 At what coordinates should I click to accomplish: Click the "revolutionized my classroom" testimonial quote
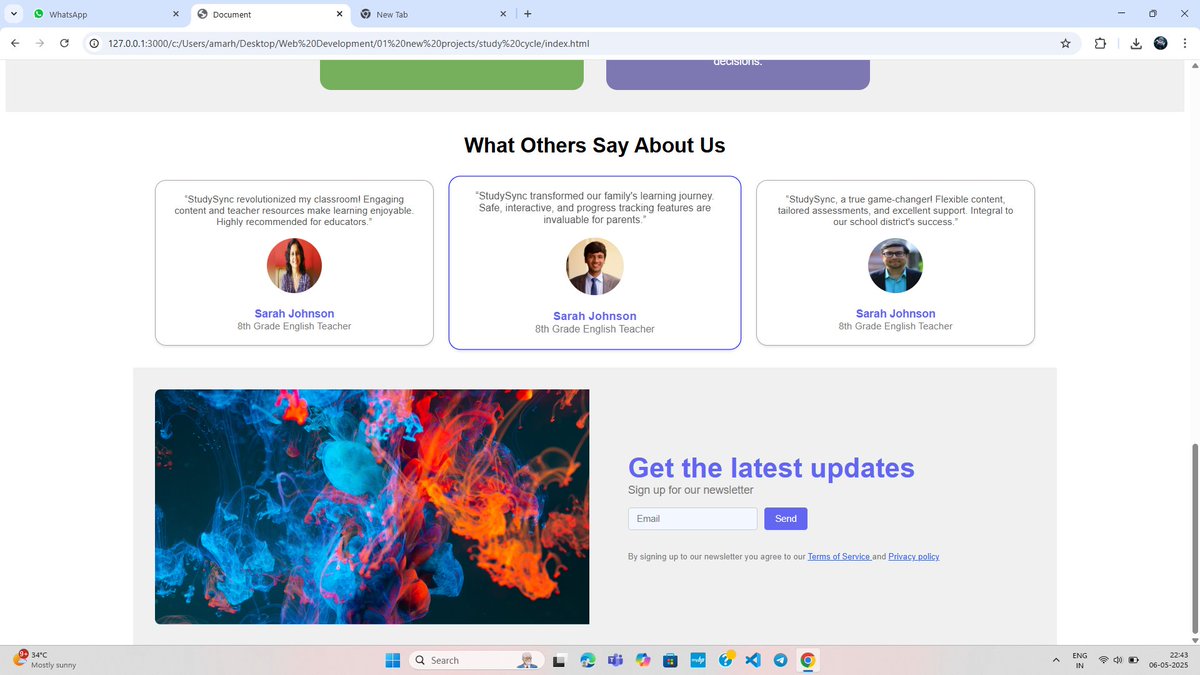coord(294,210)
